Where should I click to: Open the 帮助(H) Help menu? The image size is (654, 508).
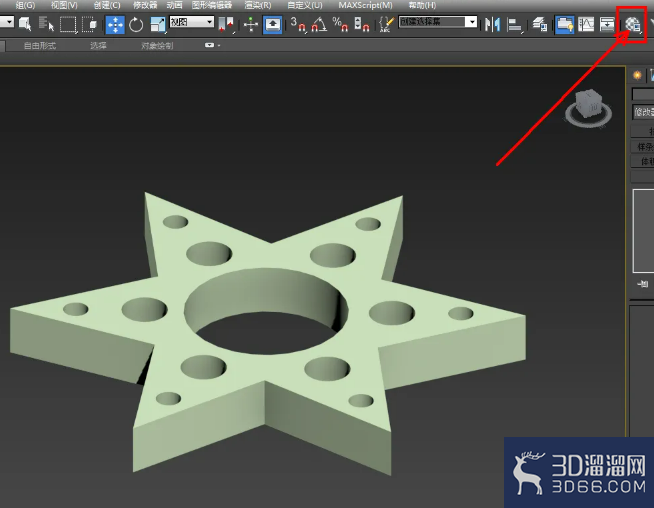click(x=422, y=5)
